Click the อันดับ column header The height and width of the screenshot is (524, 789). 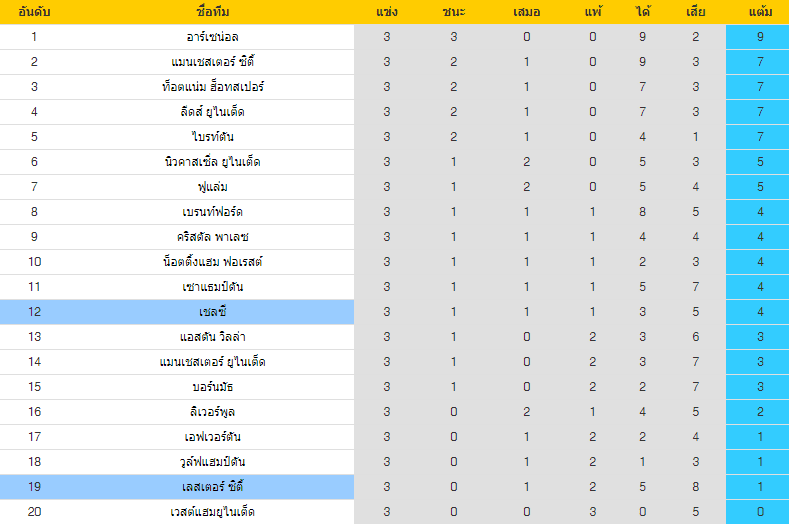click(34, 12)
